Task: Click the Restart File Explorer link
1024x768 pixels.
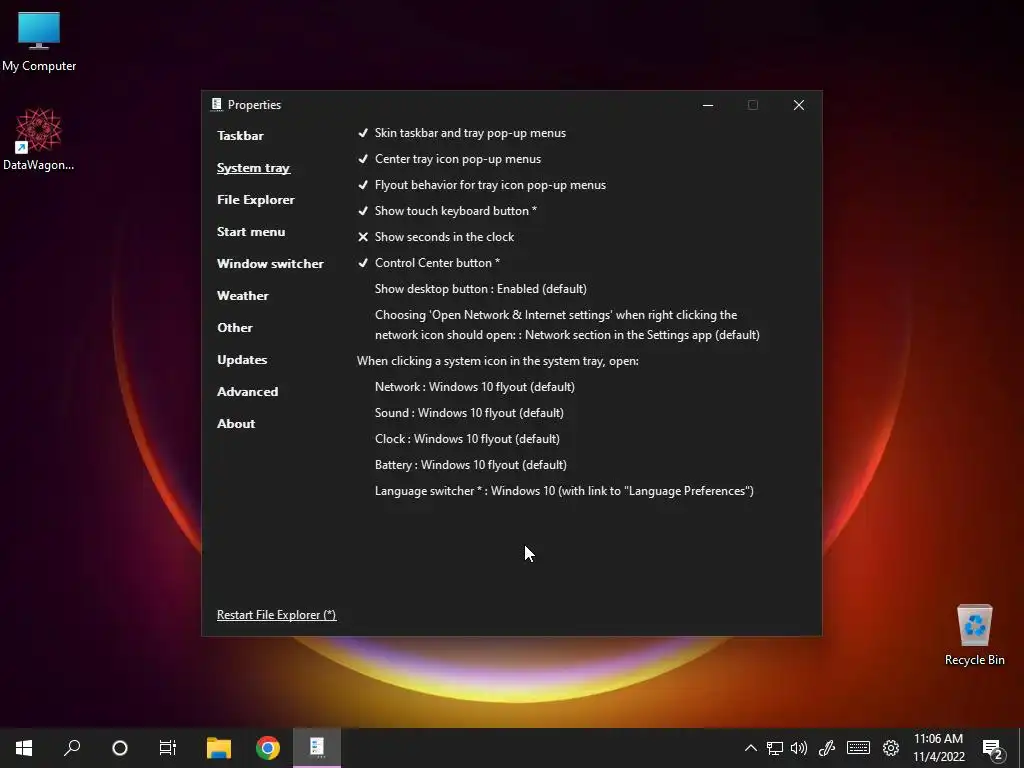Action: (276, 615)
